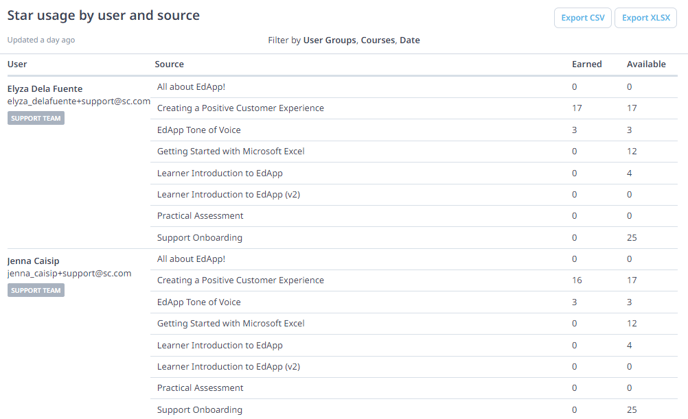
Task: Click the Export XLSX button
Action: (645, 18)
